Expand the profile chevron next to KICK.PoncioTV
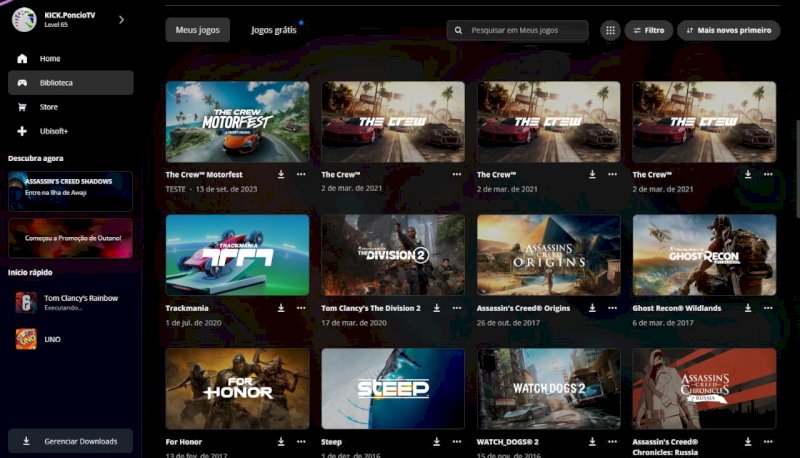 pyautogui.click(x=121, y=19)
